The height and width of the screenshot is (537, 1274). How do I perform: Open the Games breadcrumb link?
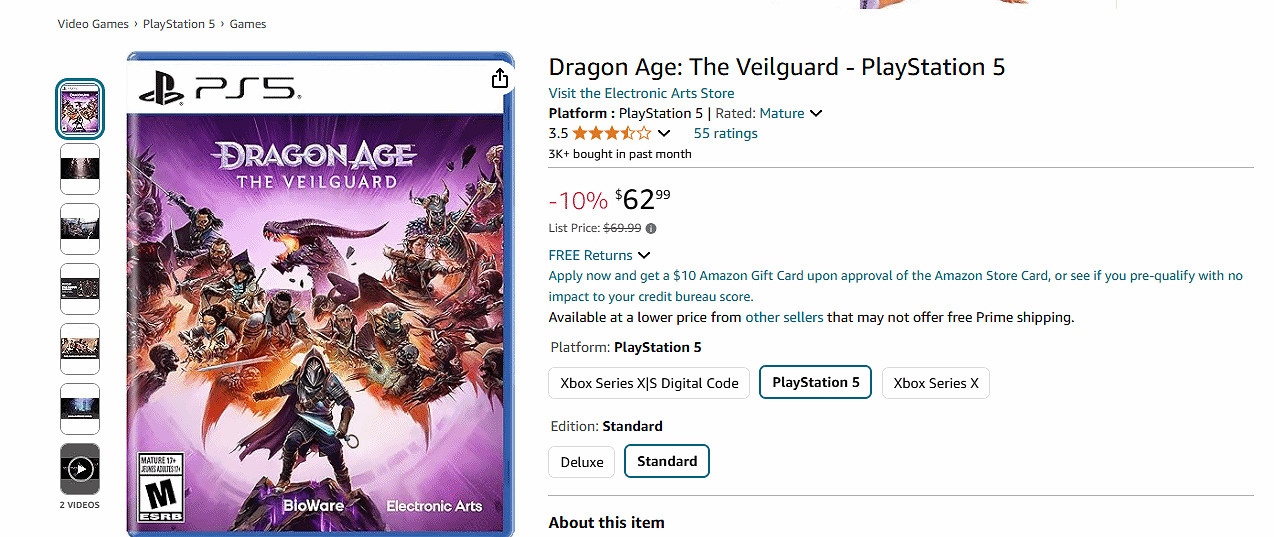(x=248, y=23)
